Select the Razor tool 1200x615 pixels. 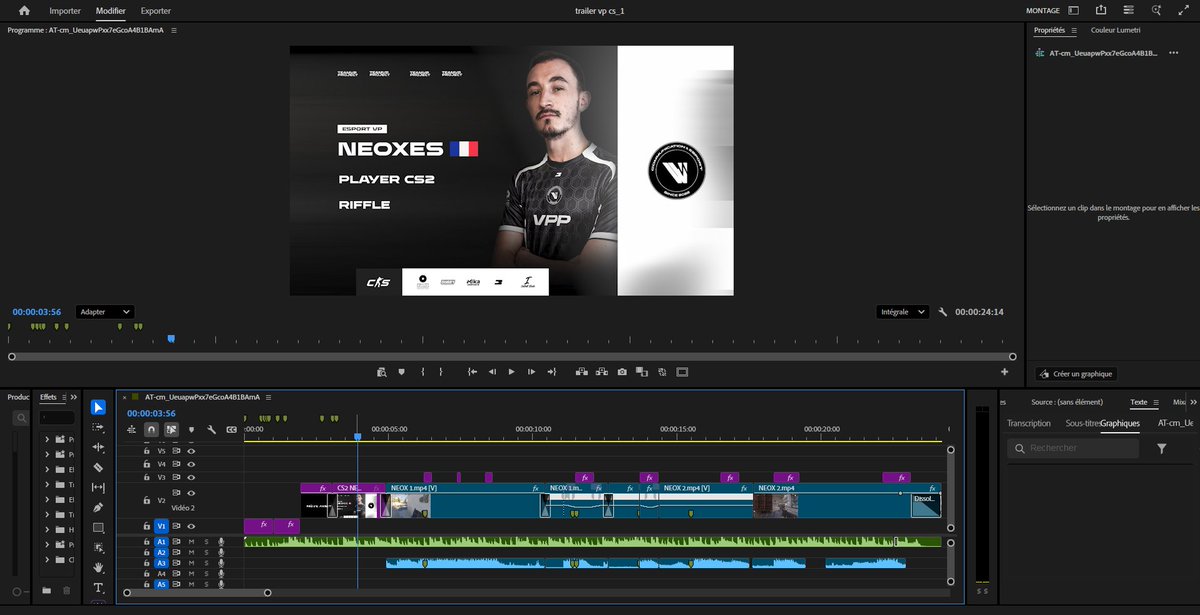tap(98, 467)
